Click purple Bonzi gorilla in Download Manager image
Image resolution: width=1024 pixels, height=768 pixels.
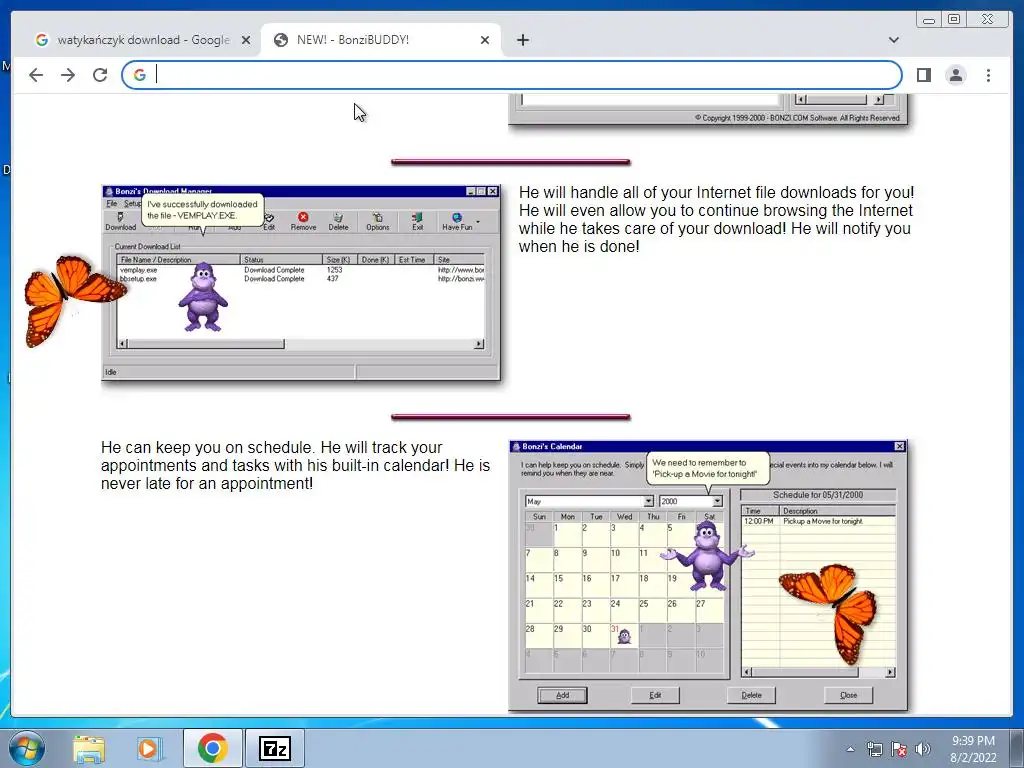click(203, 296)
